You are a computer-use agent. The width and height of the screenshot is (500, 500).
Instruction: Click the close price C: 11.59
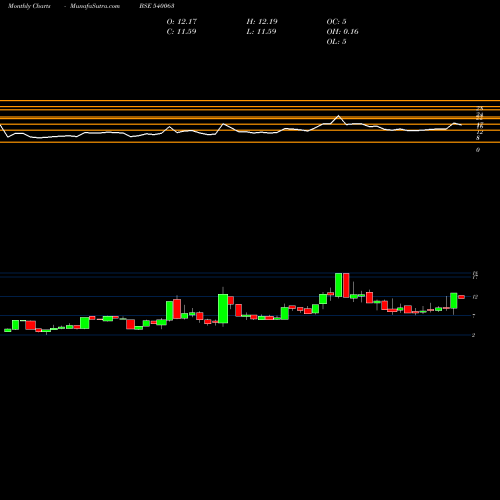tap(181, 32)
